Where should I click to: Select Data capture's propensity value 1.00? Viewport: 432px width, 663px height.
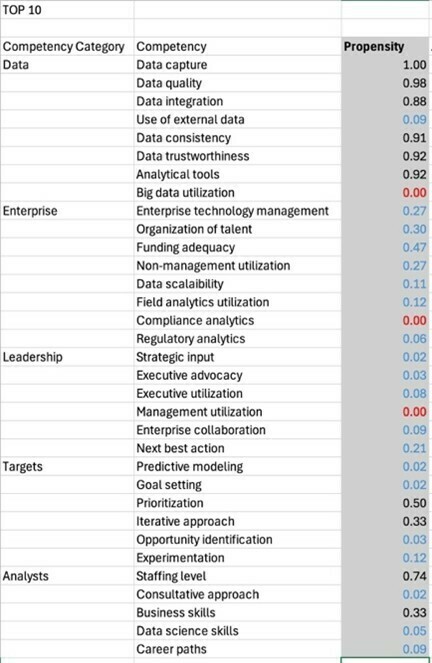point(385,65)
